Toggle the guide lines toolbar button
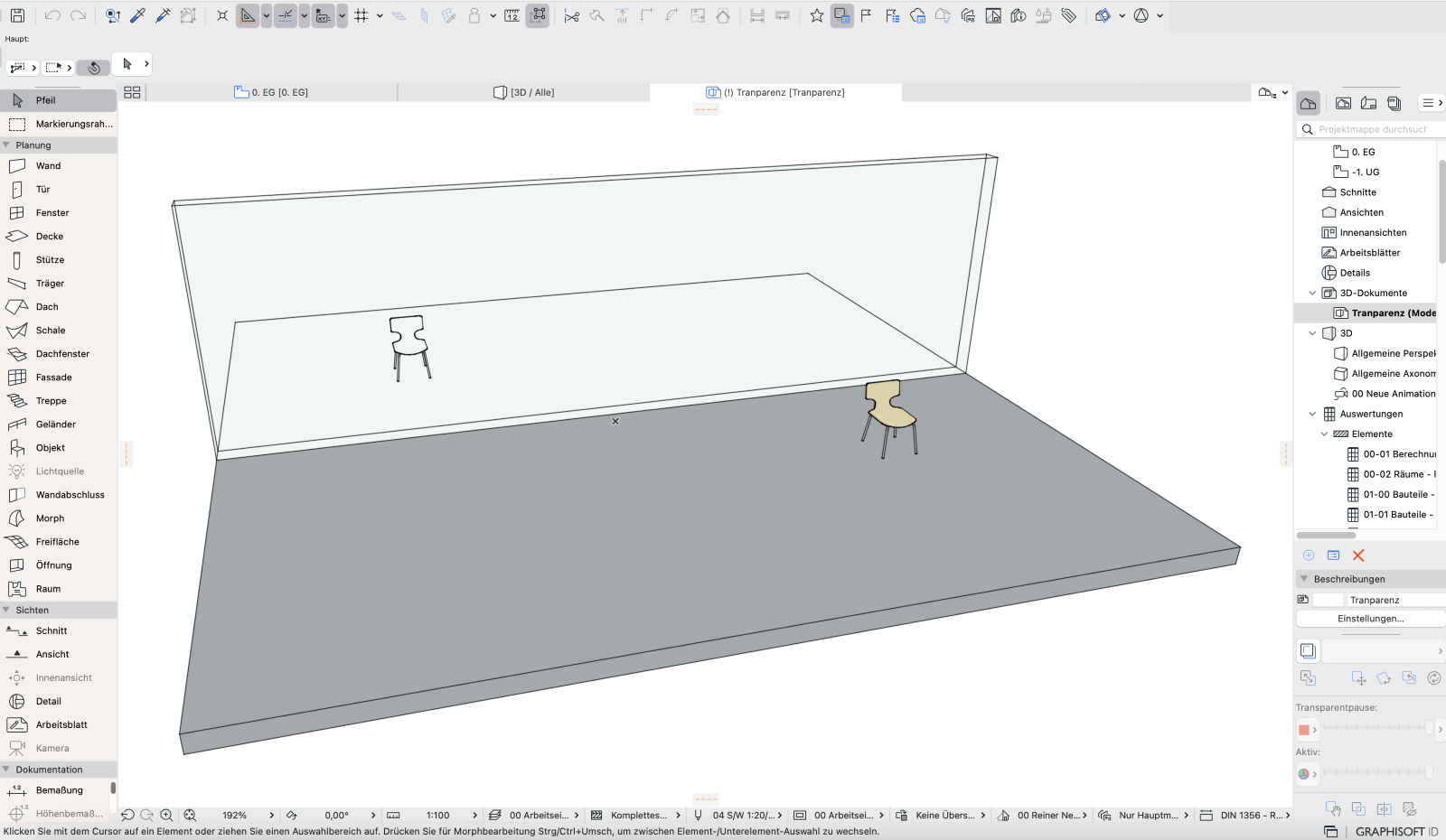Image resolution: width=1446 pixels, height=840 pixels. (248, 15)
